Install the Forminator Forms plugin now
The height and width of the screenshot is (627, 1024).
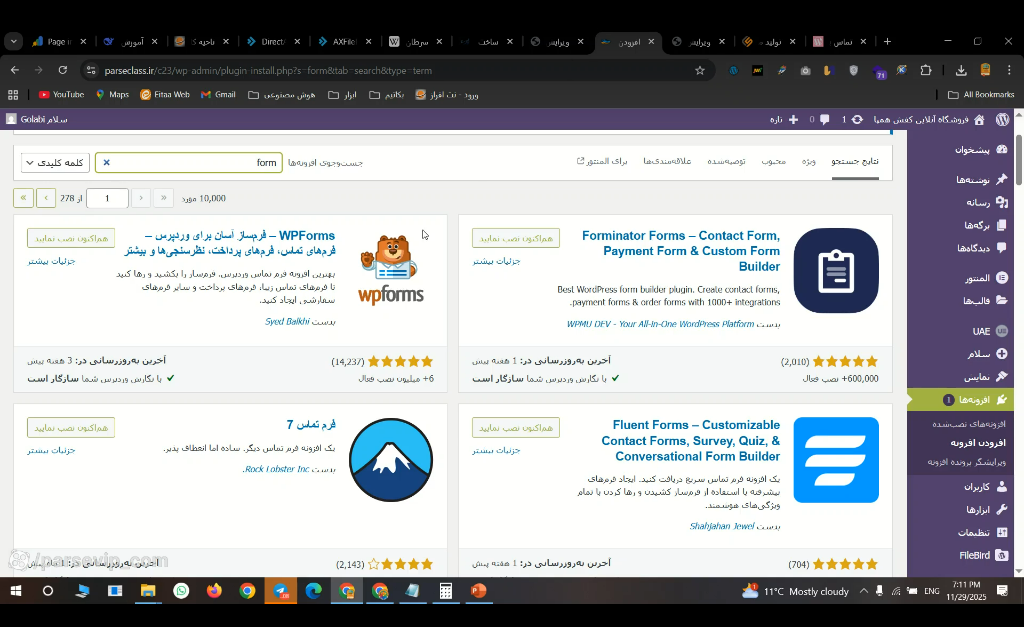[x=516, y=238]
